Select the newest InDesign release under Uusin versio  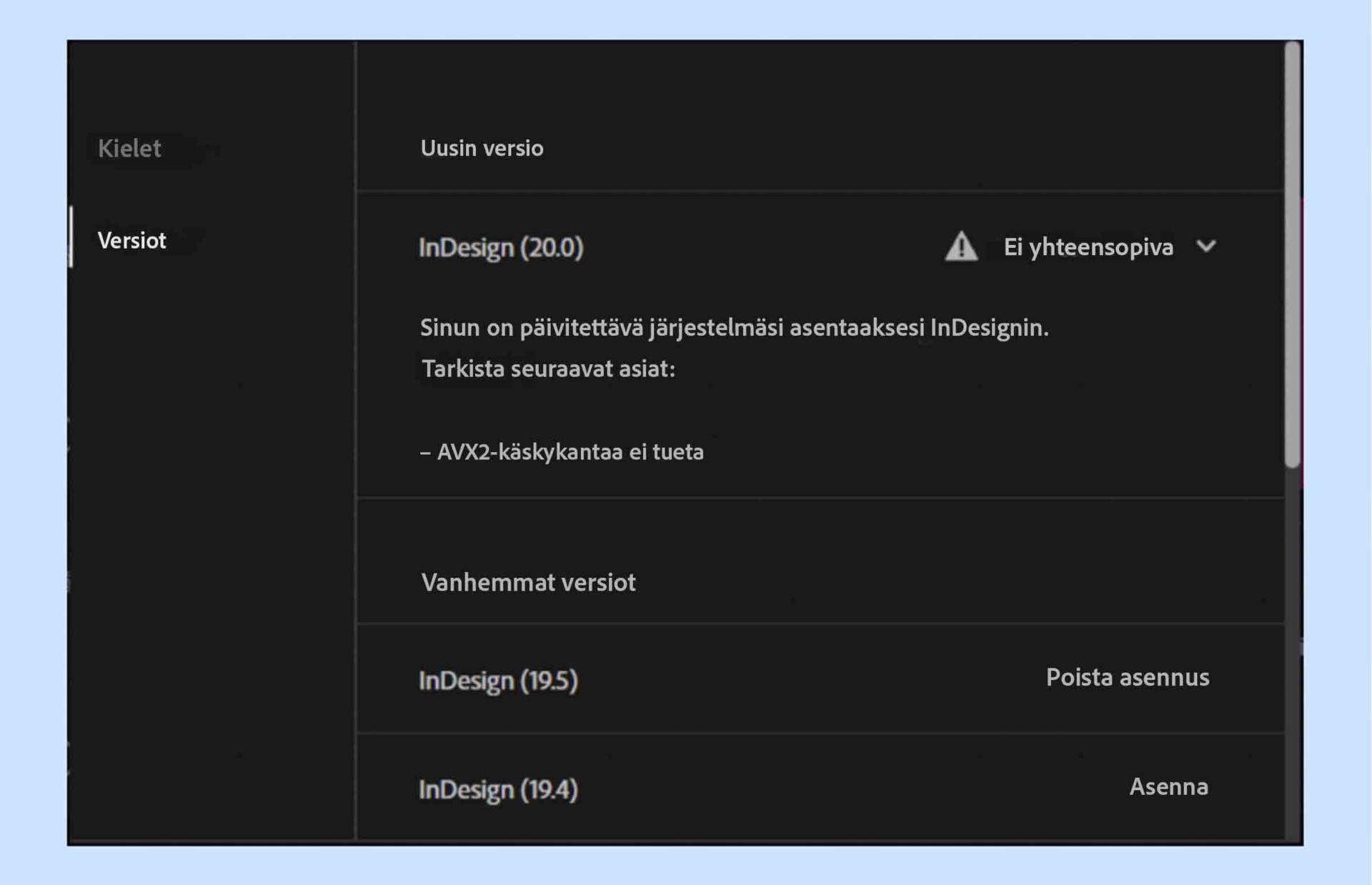502,248
